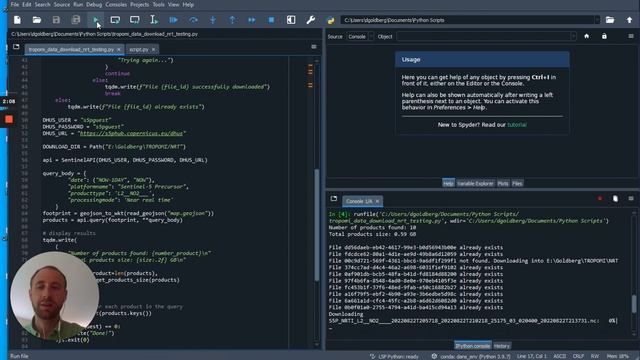Screen dimensions: 640x360
Task: Maximize current pane toolbar icon
Action: coord(291,20)
